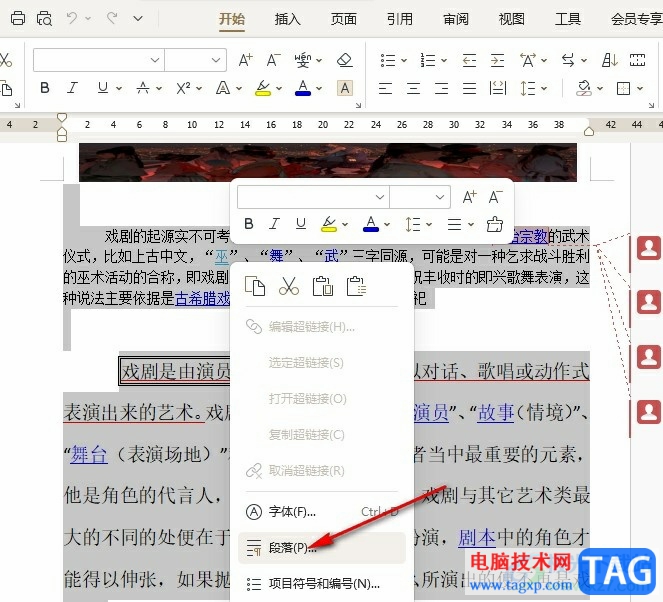
Task: Toggle character shading A button
Action: (345, 88)
